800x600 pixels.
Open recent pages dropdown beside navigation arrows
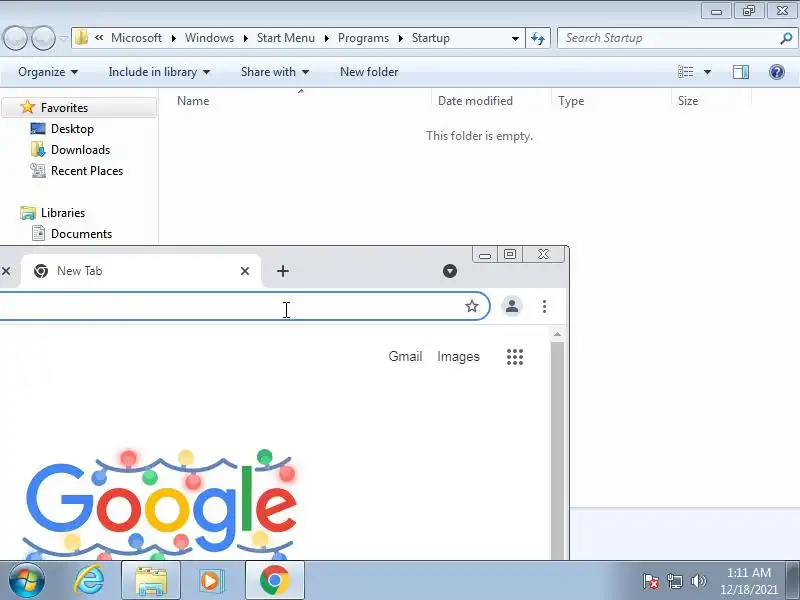64,38
